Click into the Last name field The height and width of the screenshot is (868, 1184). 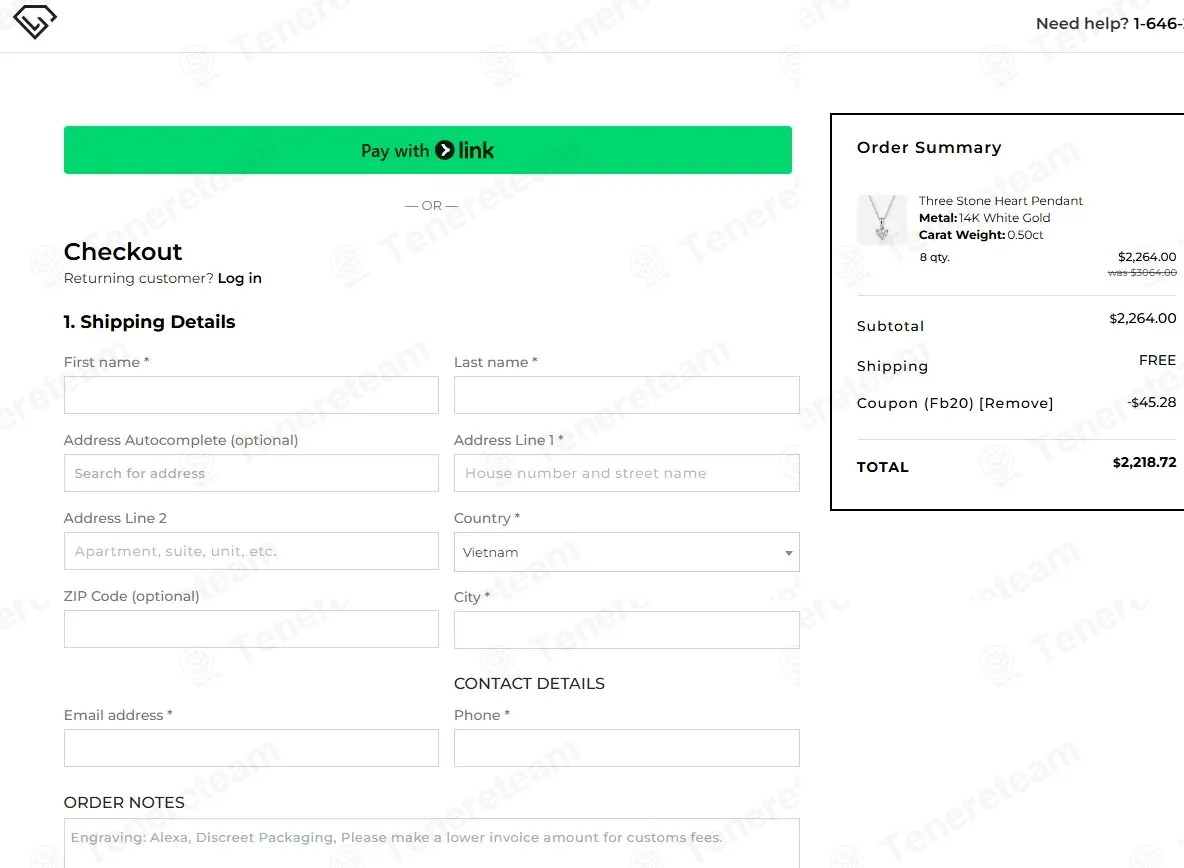coord(626,395)
